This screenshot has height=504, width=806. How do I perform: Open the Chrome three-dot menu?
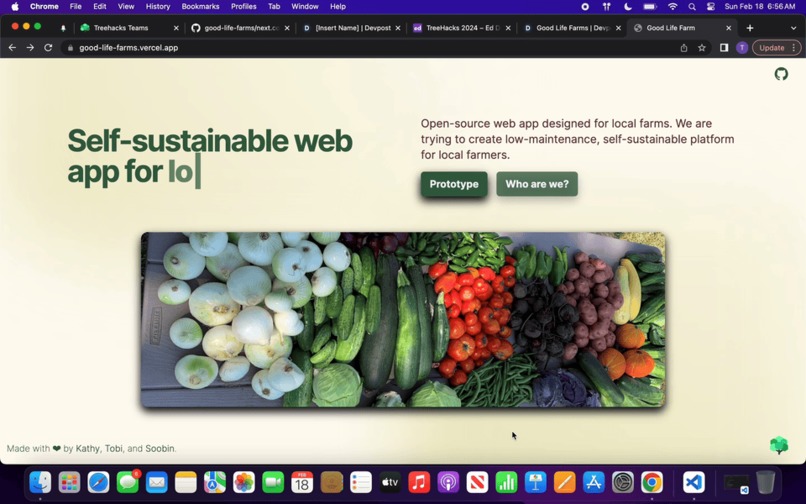(x=794, y=48)
